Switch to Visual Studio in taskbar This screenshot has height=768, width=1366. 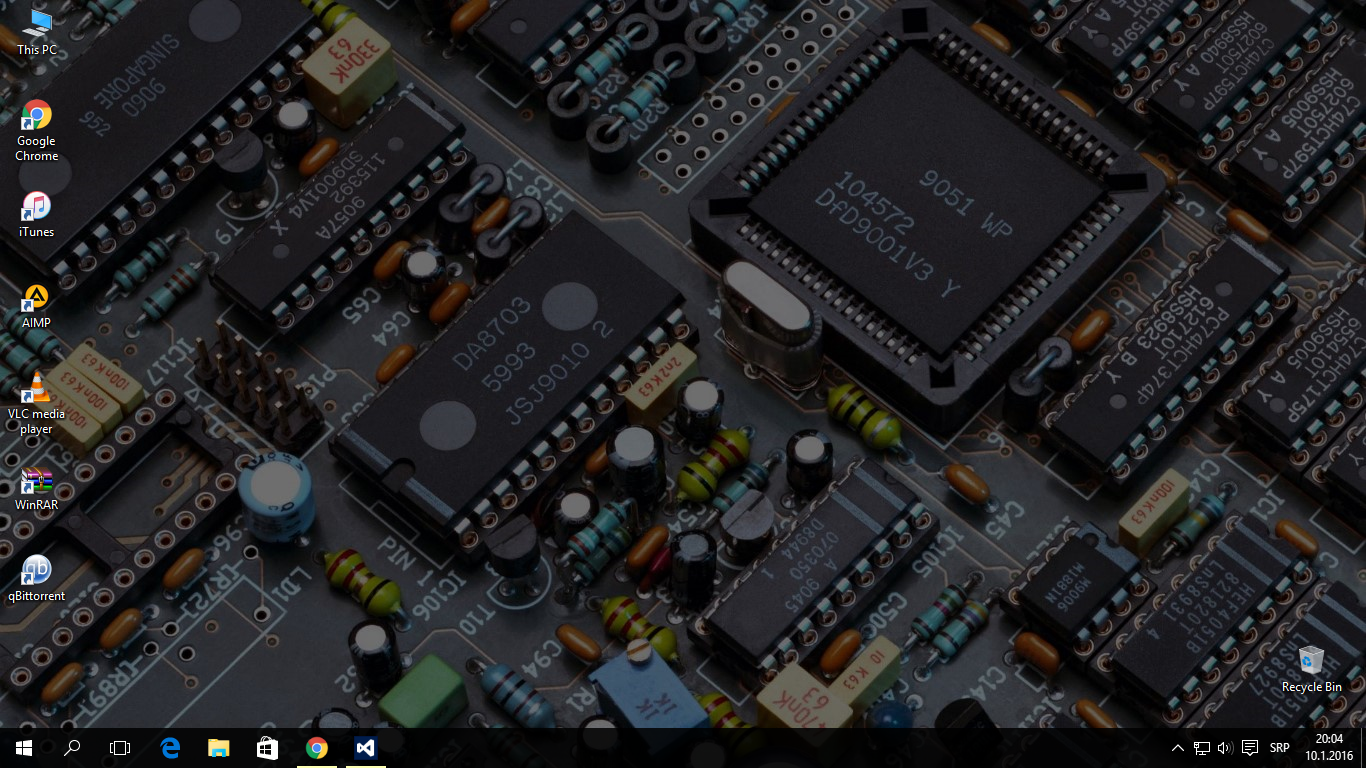[365, 747]
